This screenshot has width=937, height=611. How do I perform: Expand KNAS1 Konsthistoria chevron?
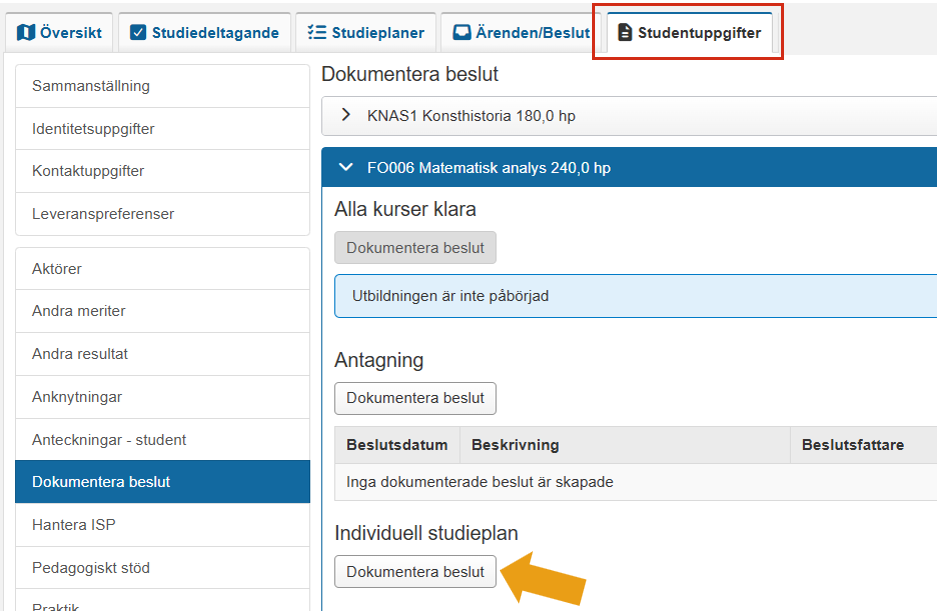point(345,115)
